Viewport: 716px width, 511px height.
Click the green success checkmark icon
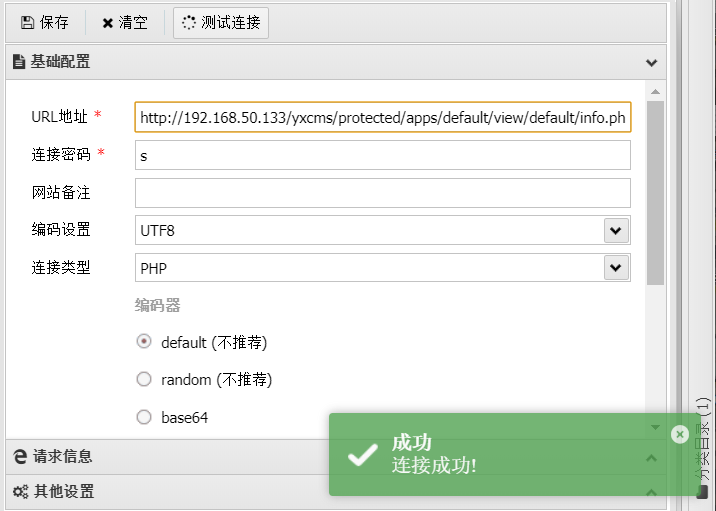pos(361,455)
